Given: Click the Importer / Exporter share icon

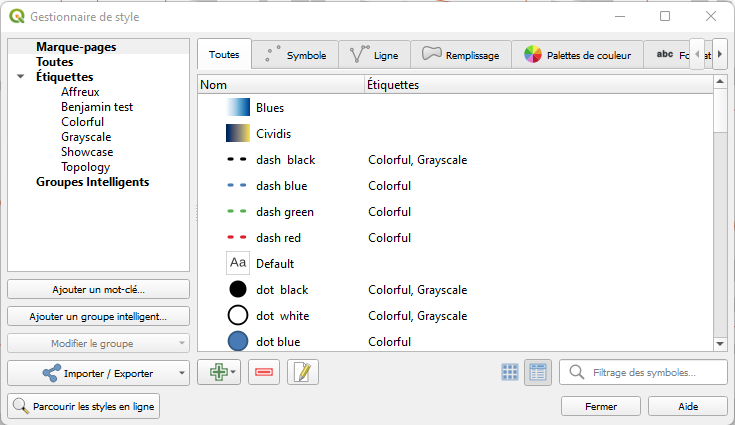Looking at the screenshot, I should point(51,373).
